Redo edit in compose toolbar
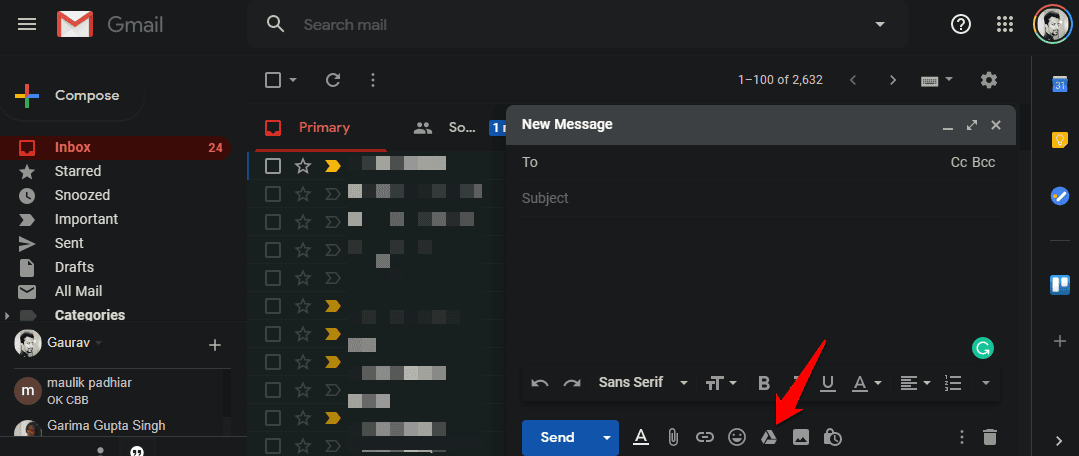The image size is (1079, 456). pyautogui.click(x=572, y=383)
